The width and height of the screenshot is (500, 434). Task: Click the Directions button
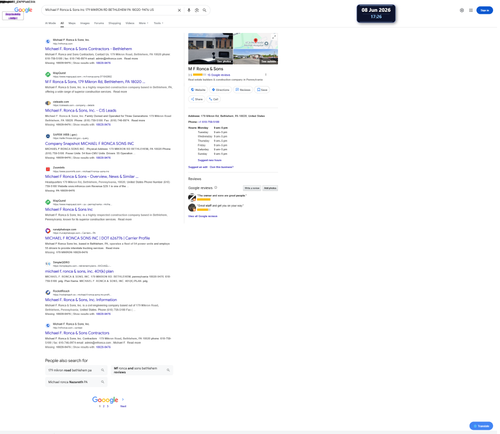point(221,90)
